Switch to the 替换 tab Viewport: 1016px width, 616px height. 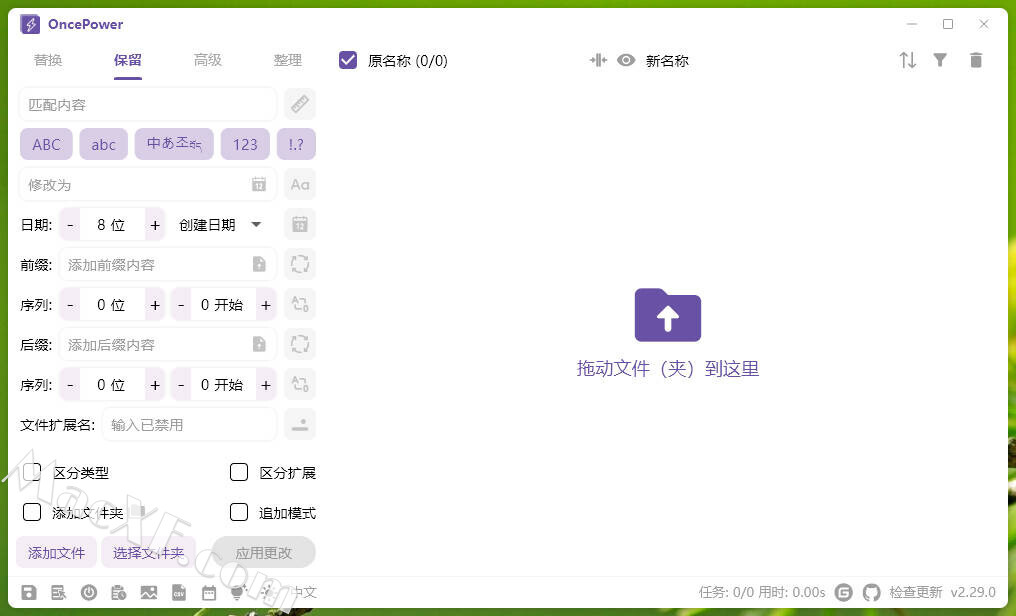click(x=48, y=60)
